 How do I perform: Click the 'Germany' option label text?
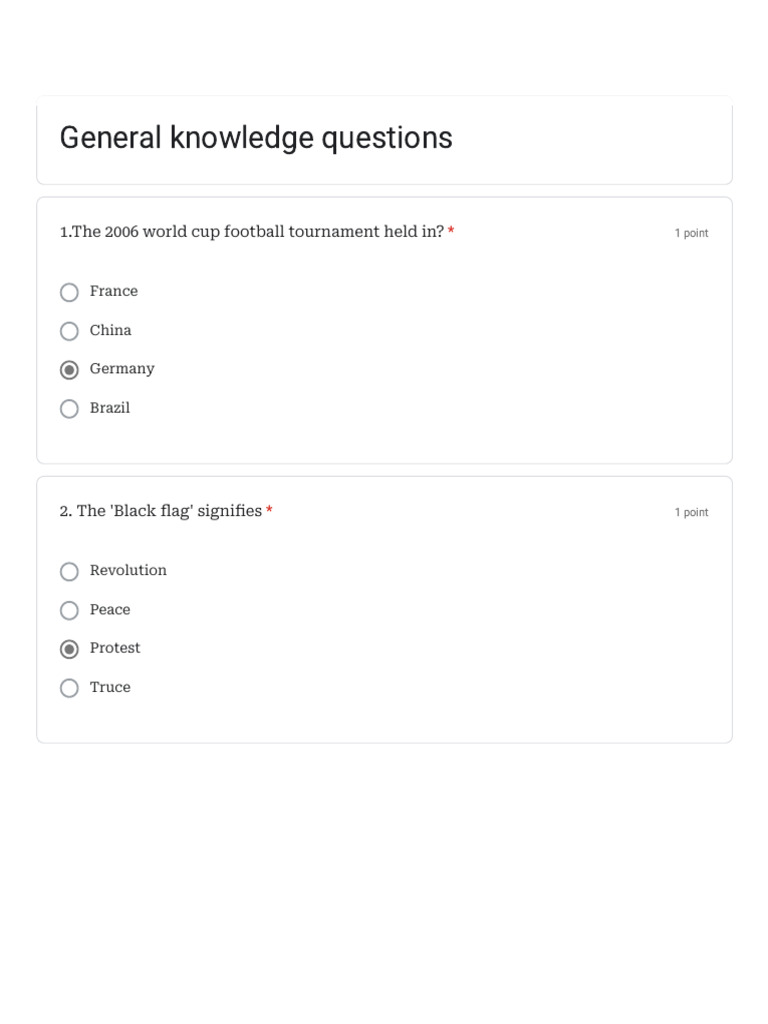(122, 369)
